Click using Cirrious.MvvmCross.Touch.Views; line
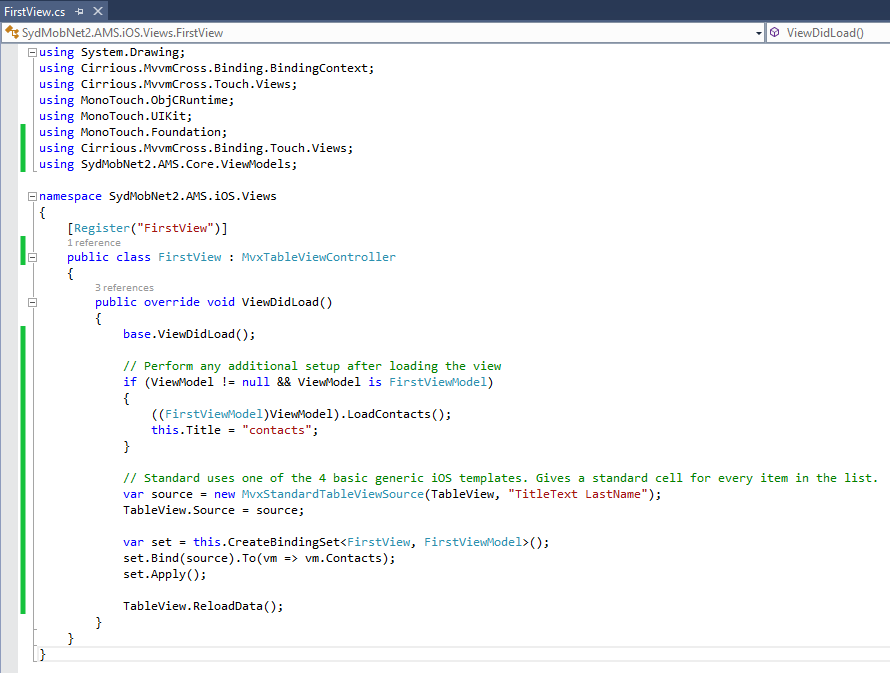 tap(168, 84)
